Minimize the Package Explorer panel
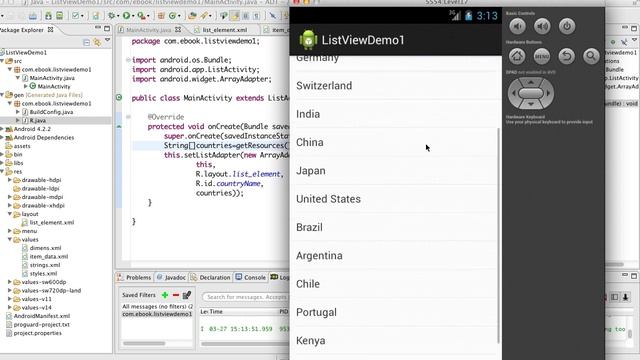 pos(98,28)
